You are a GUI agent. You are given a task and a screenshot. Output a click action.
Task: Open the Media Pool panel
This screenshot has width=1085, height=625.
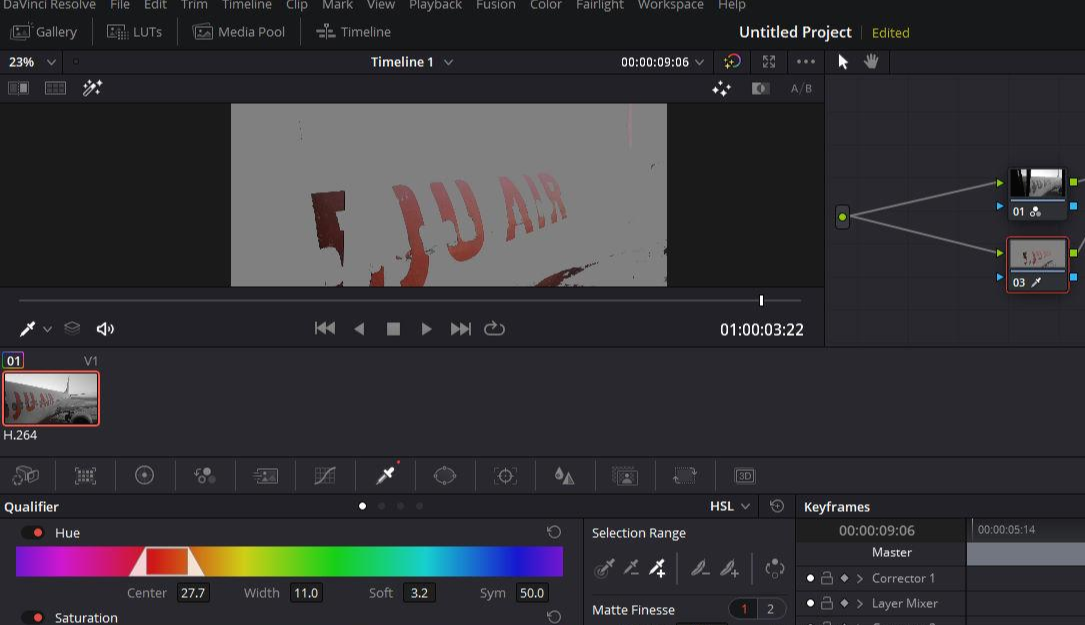pyautogui.click(x=239, y=32)
